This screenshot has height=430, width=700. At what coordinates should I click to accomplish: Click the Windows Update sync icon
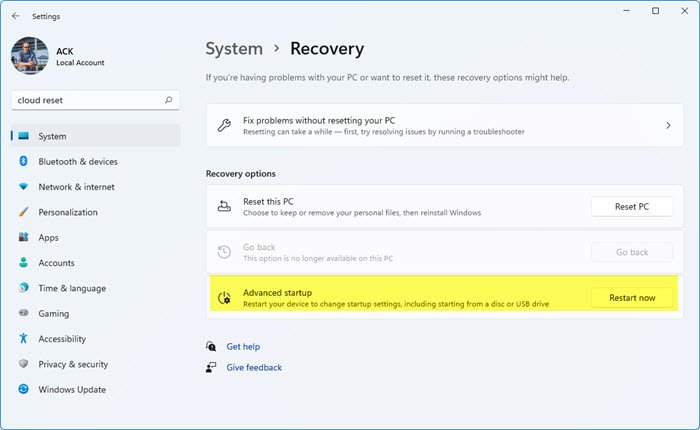click(x=24, y=389)
